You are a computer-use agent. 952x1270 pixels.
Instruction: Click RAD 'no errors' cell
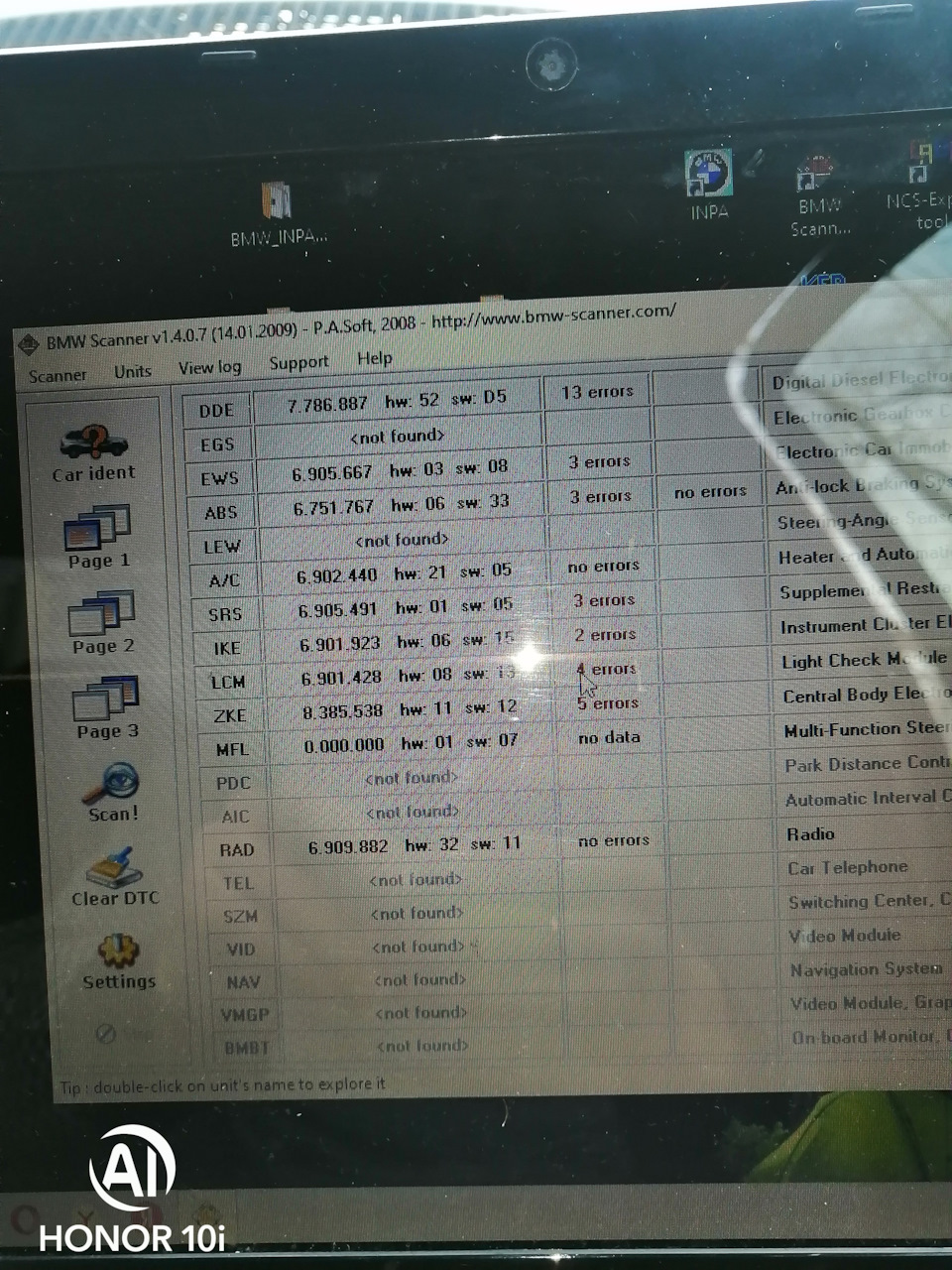(x=613, y=840)
